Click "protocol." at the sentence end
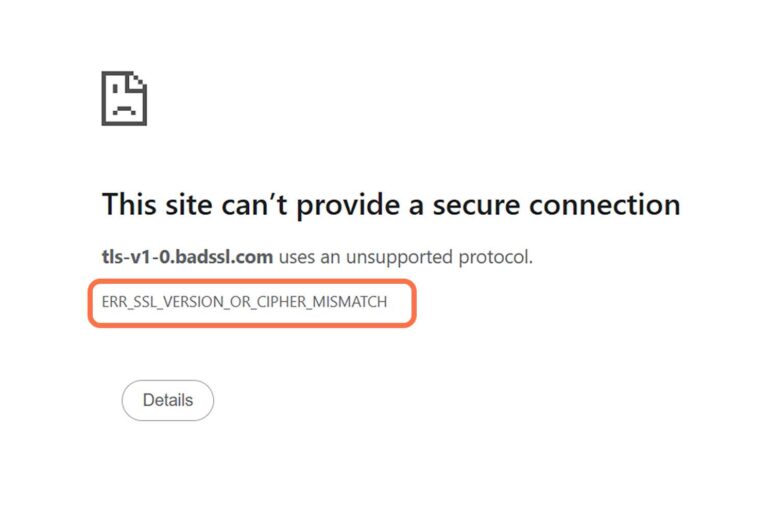This screenshot has height=515, width=770. point(495,258)
